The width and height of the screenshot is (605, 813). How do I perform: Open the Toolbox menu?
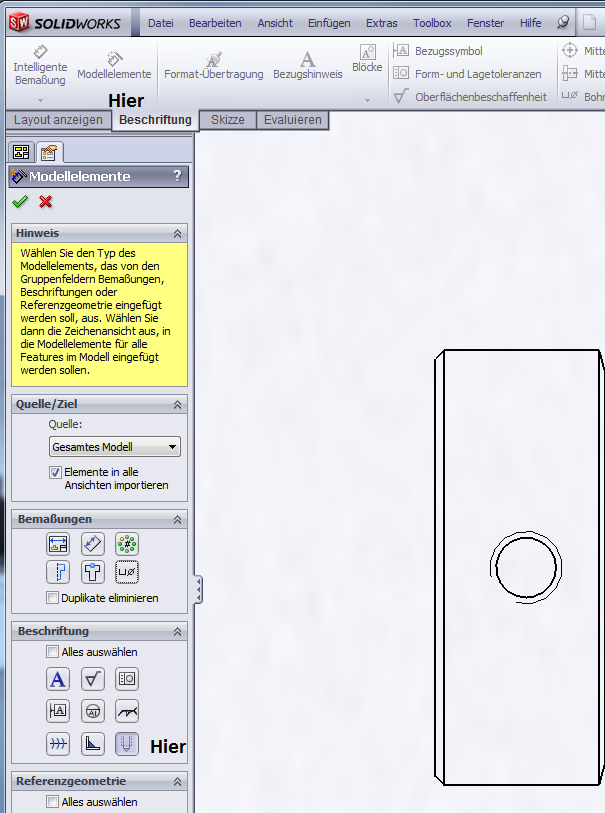click(432, 23)
